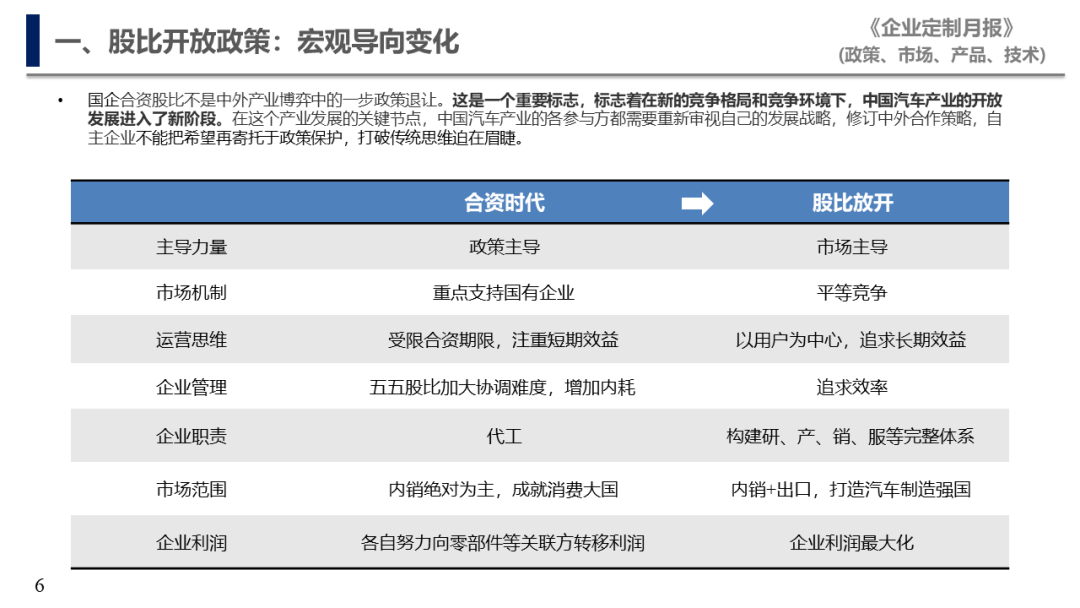Select the 股比放开 column header
1080x608 pixels.
point(852,203)
